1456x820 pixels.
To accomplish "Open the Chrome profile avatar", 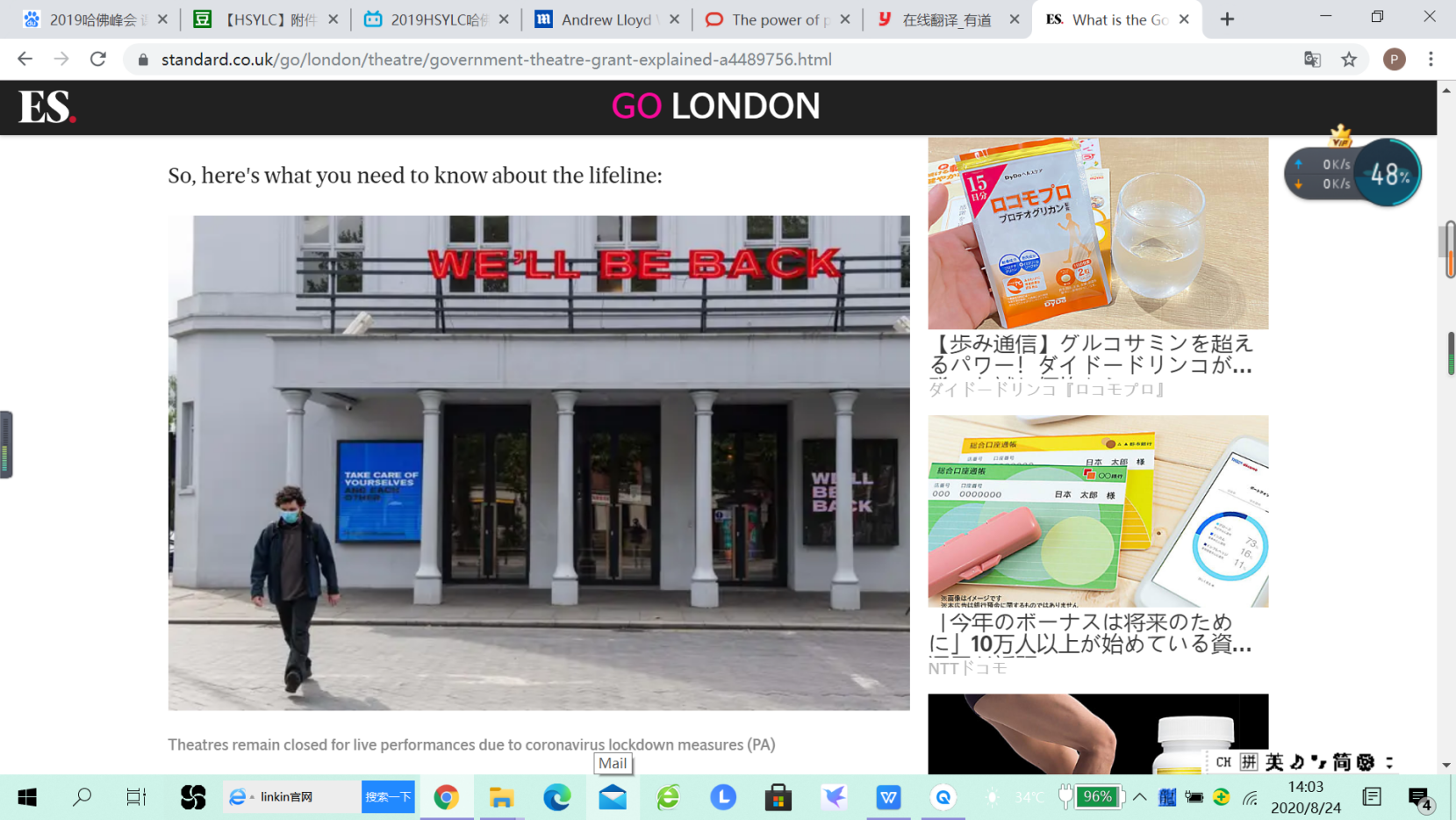I will point(1394,60).
